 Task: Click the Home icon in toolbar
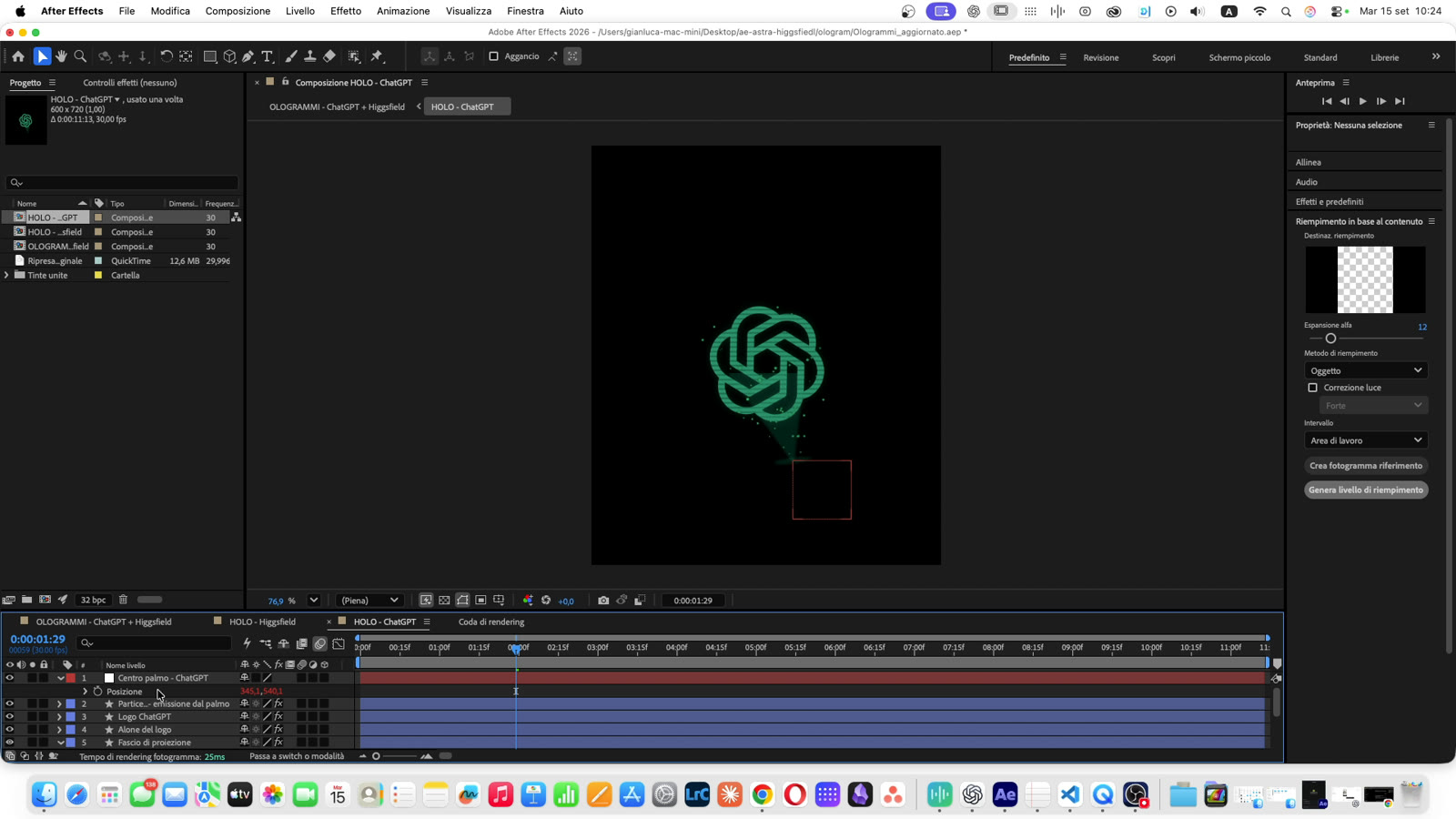coord(18,56)
